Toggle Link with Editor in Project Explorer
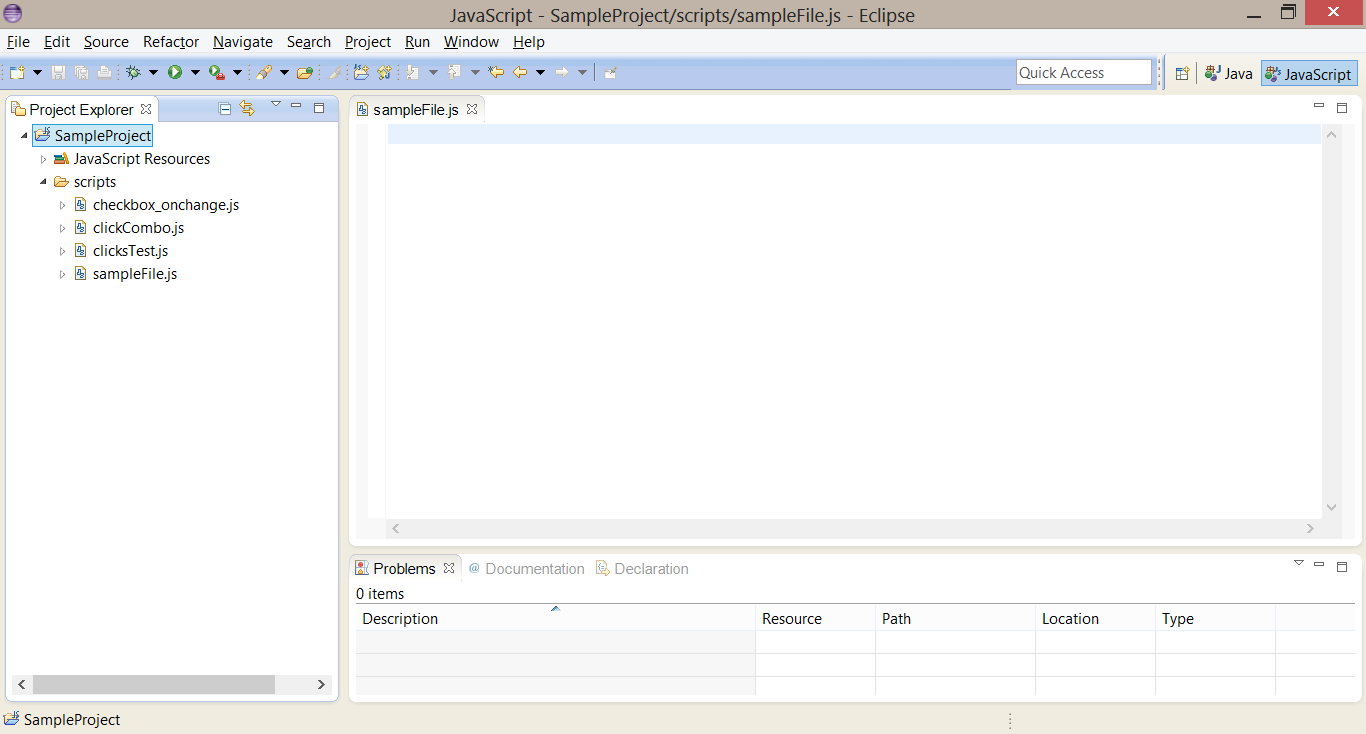Image resolution: width=1366 pixels, height=734 pixels. point(247,108)
